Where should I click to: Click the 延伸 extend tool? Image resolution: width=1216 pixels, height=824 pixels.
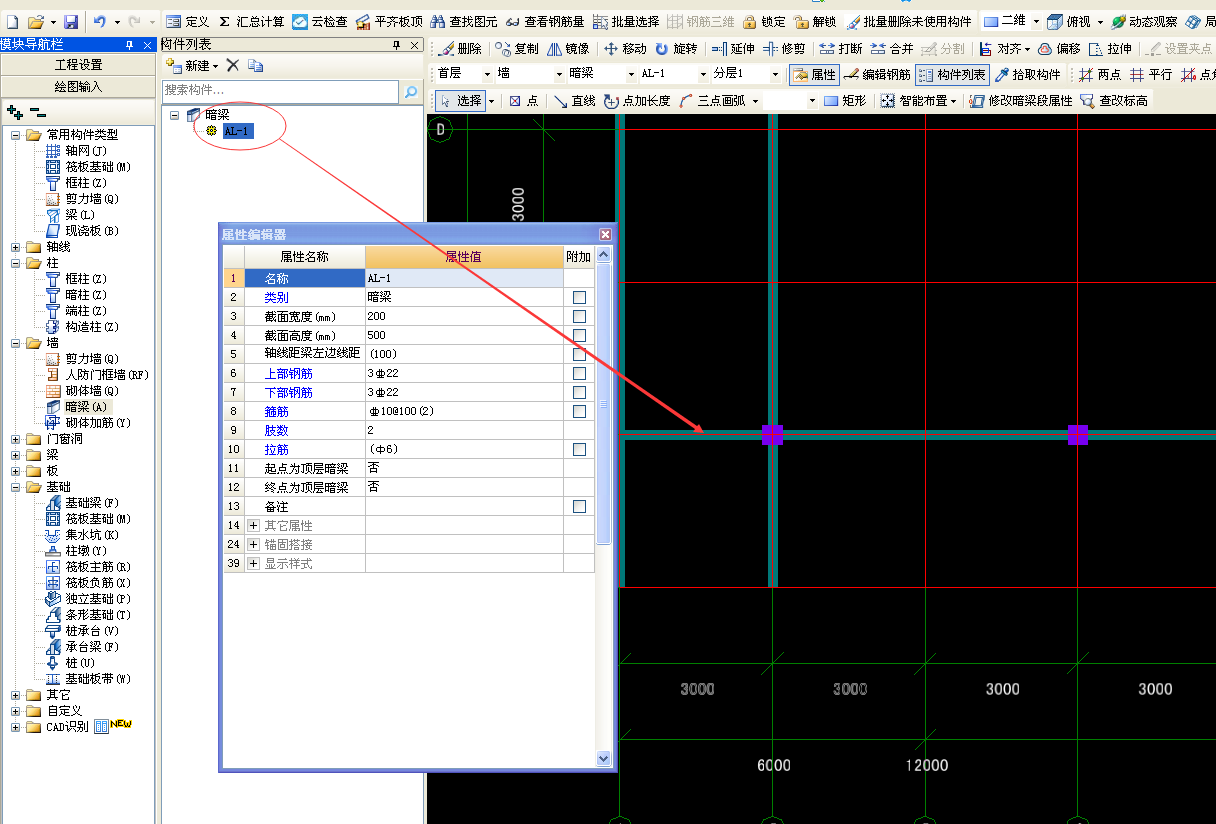(x=733, y=48)
